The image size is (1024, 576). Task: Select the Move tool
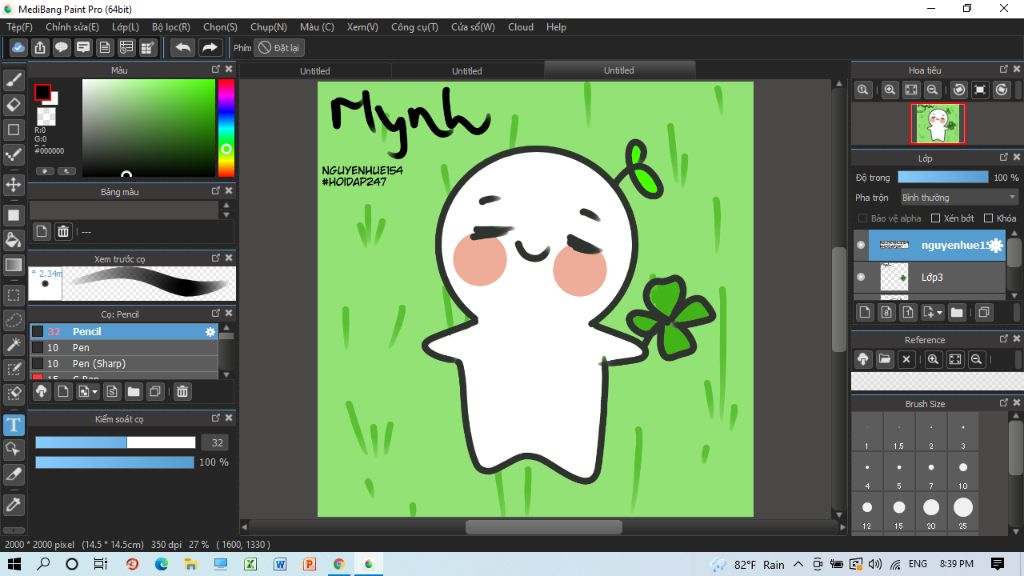click(14, 185)
